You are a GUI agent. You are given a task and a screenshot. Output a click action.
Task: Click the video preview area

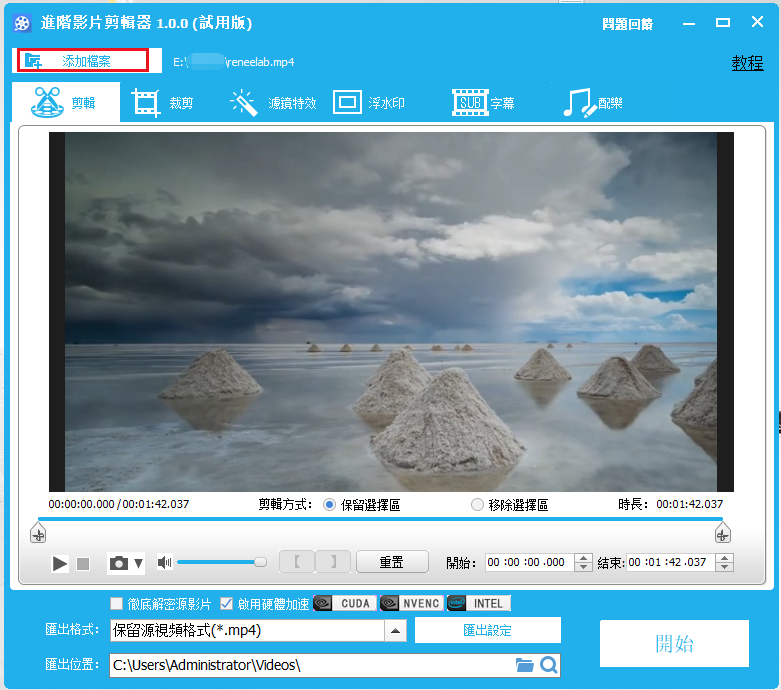click(x=391, y=312)
